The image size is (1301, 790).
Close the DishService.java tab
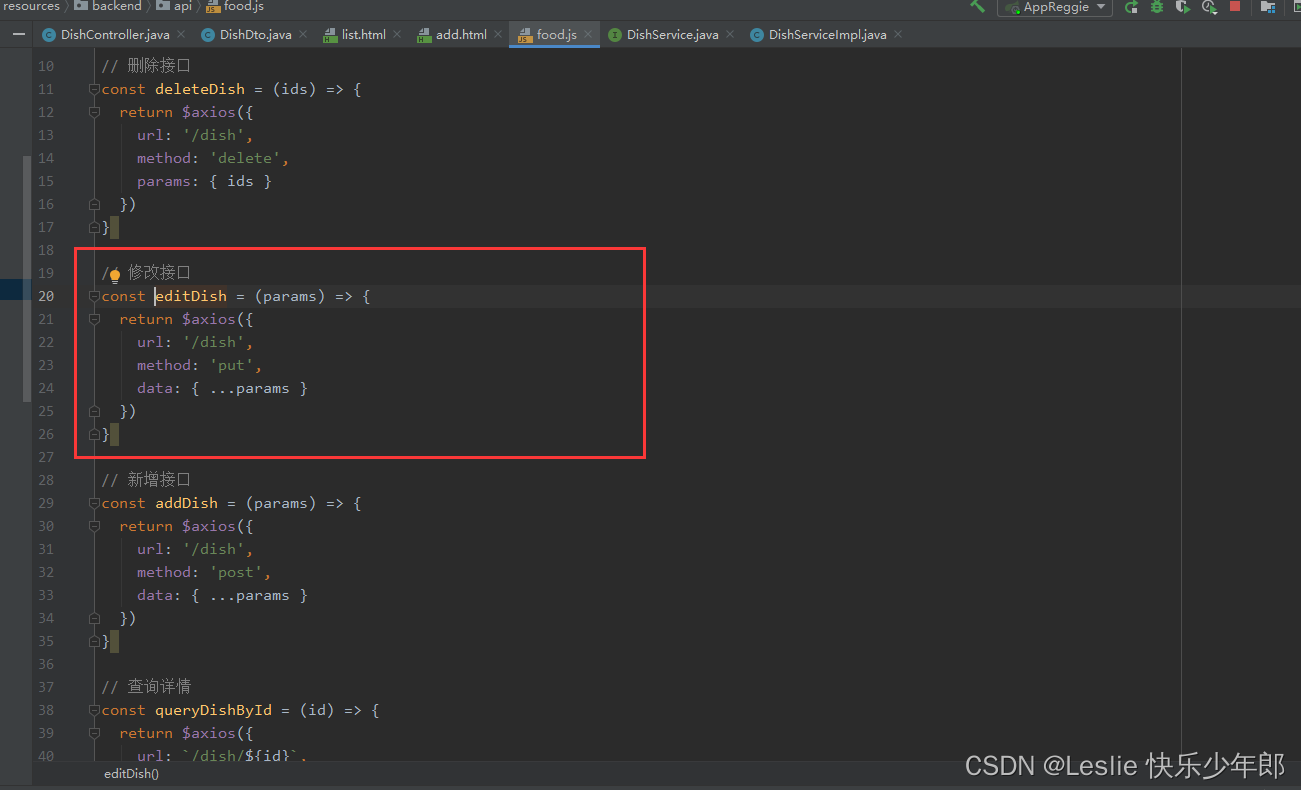coord(729,34)
